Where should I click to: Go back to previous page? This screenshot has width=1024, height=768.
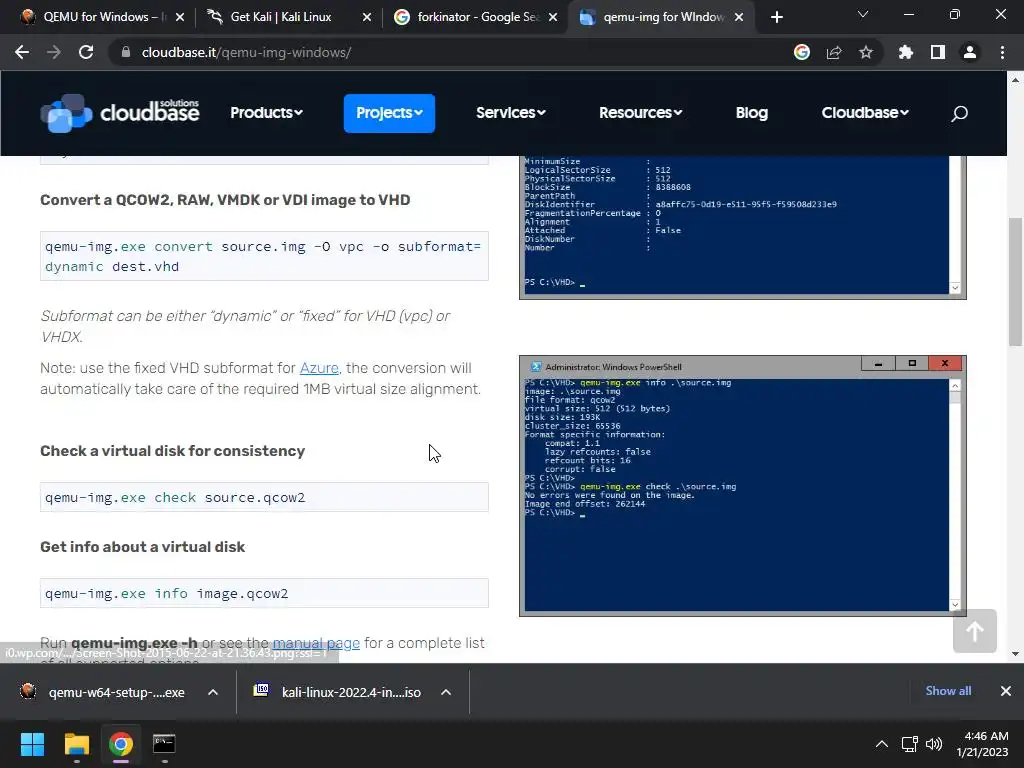point(22,52)
